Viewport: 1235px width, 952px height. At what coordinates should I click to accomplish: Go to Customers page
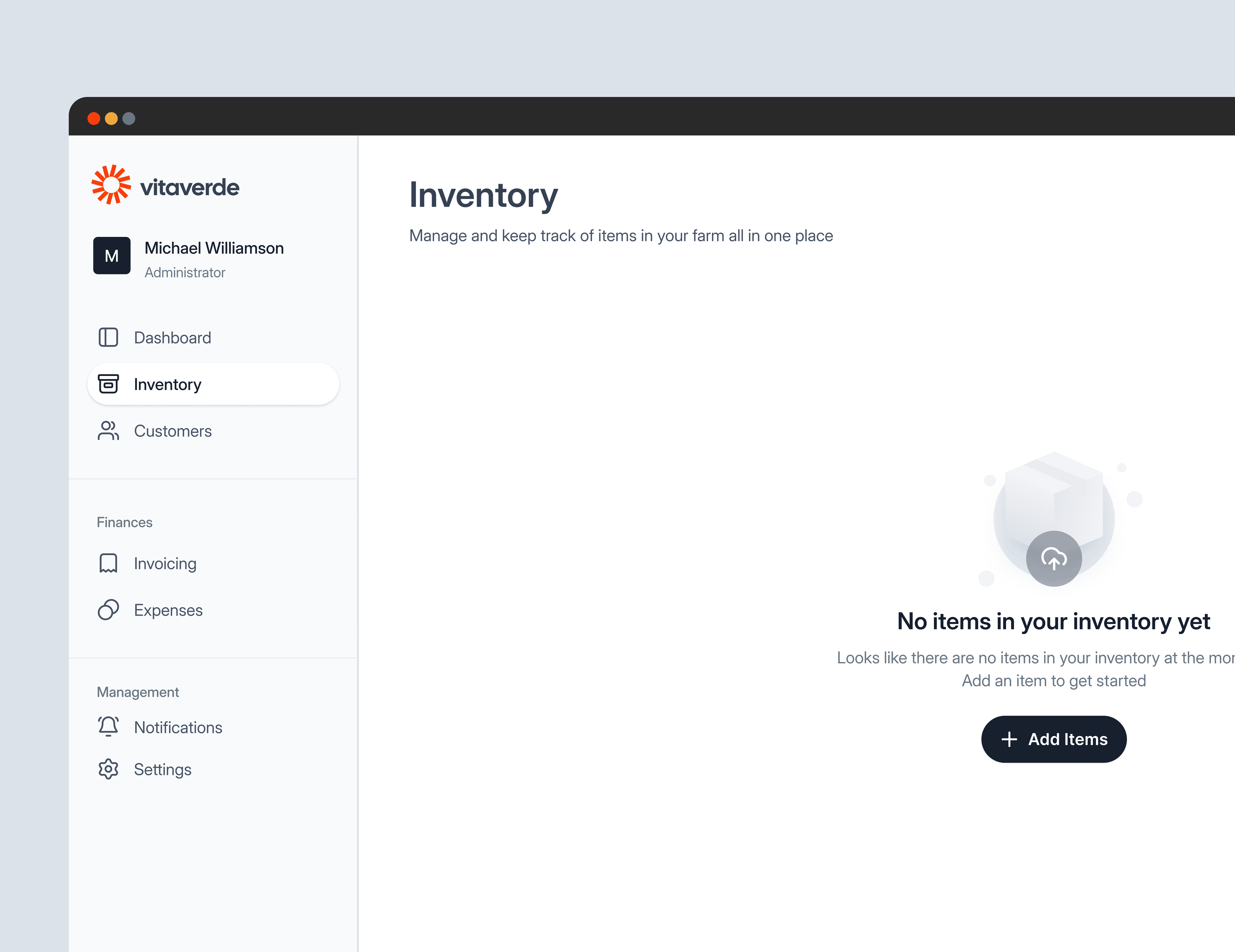[x=173, y=431]
